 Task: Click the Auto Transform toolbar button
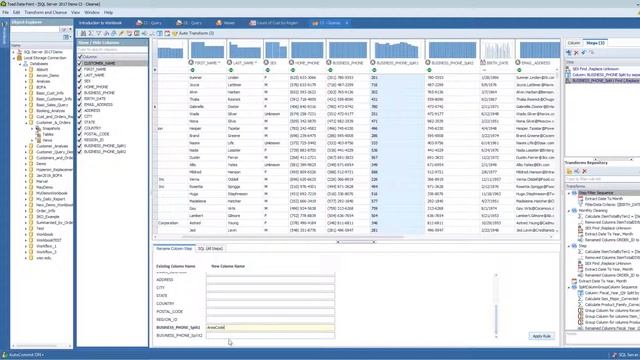(193, 33)
